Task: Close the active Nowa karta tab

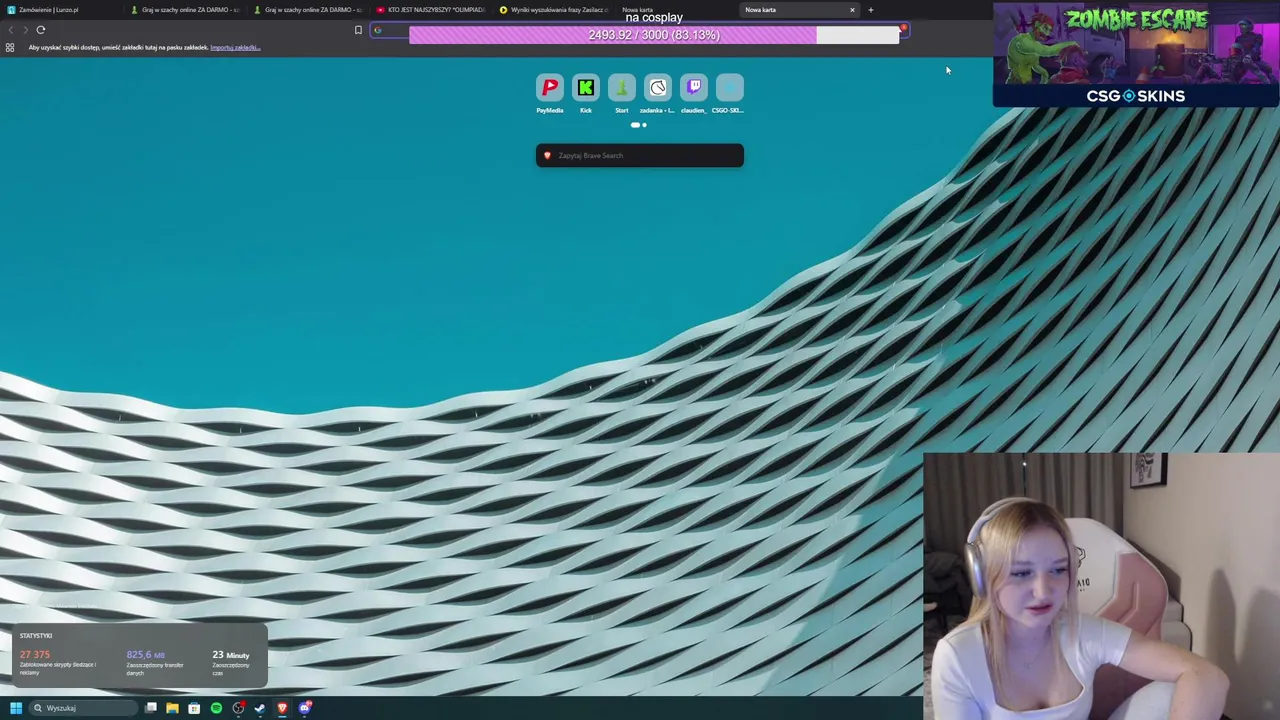Action: (x=852, y=10)
